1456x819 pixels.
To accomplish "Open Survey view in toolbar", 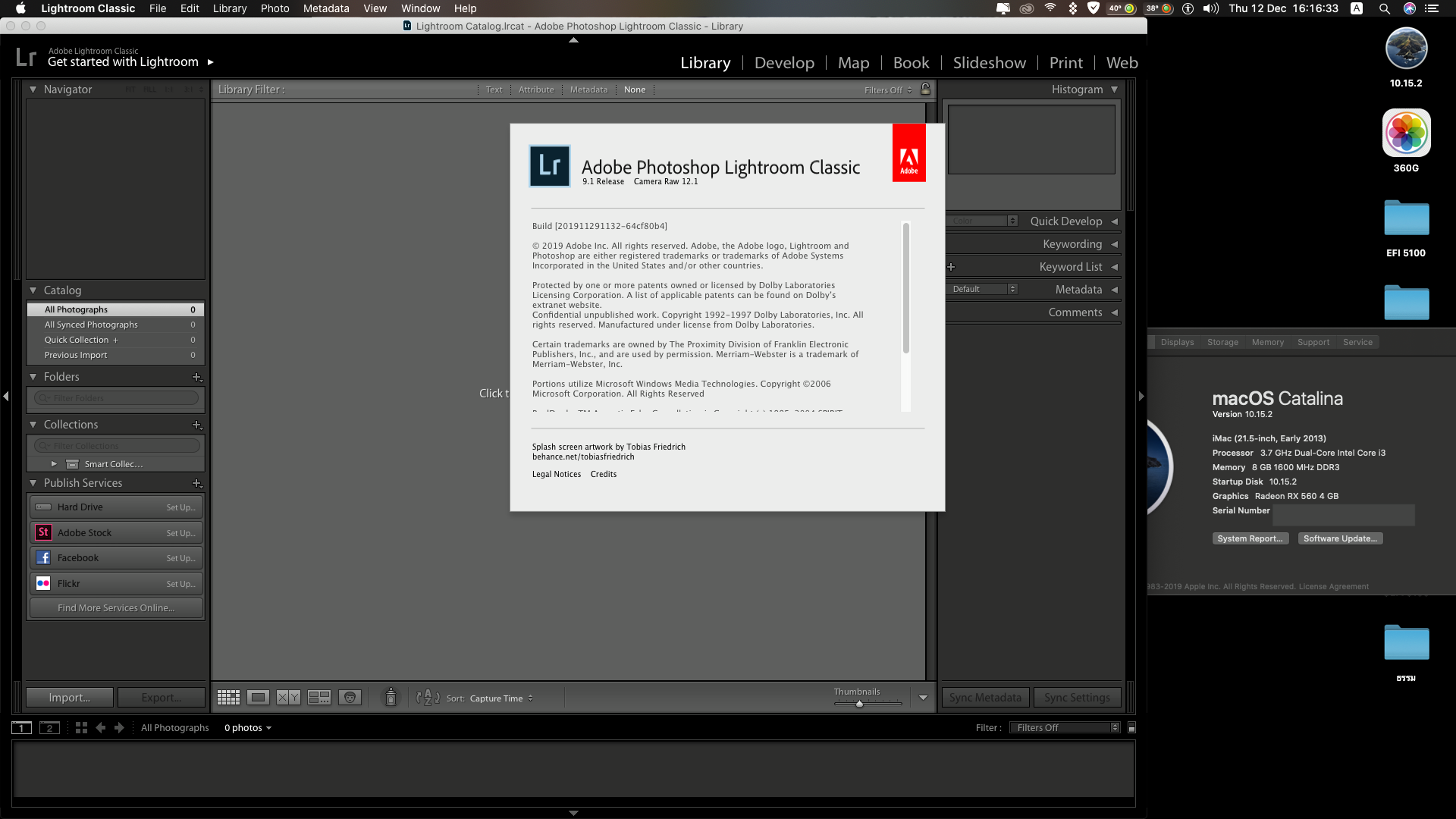I will (x=319, y=698).
